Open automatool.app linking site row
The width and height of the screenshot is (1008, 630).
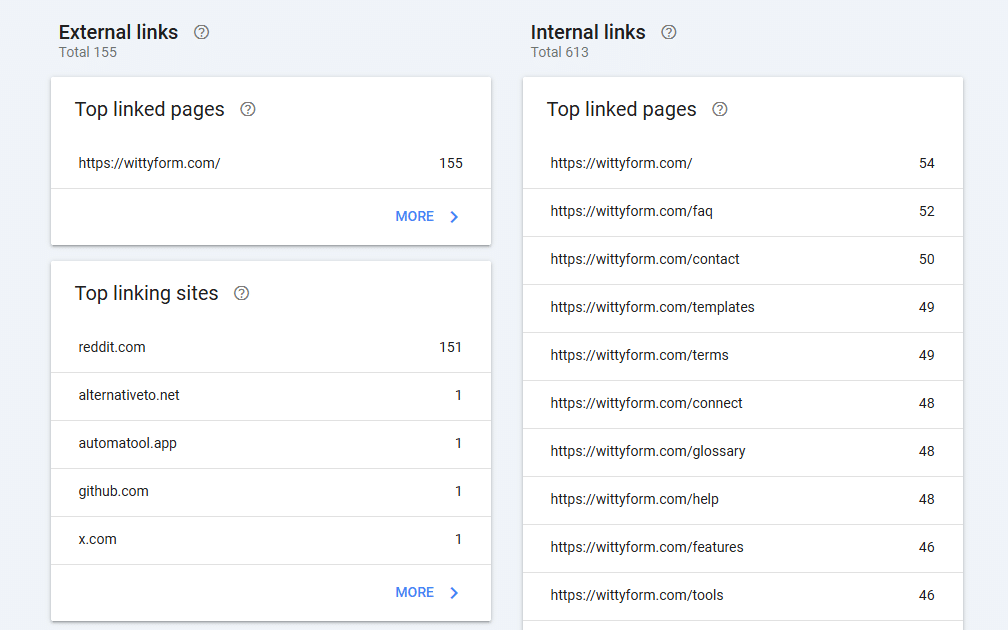(x=271, y=444)
